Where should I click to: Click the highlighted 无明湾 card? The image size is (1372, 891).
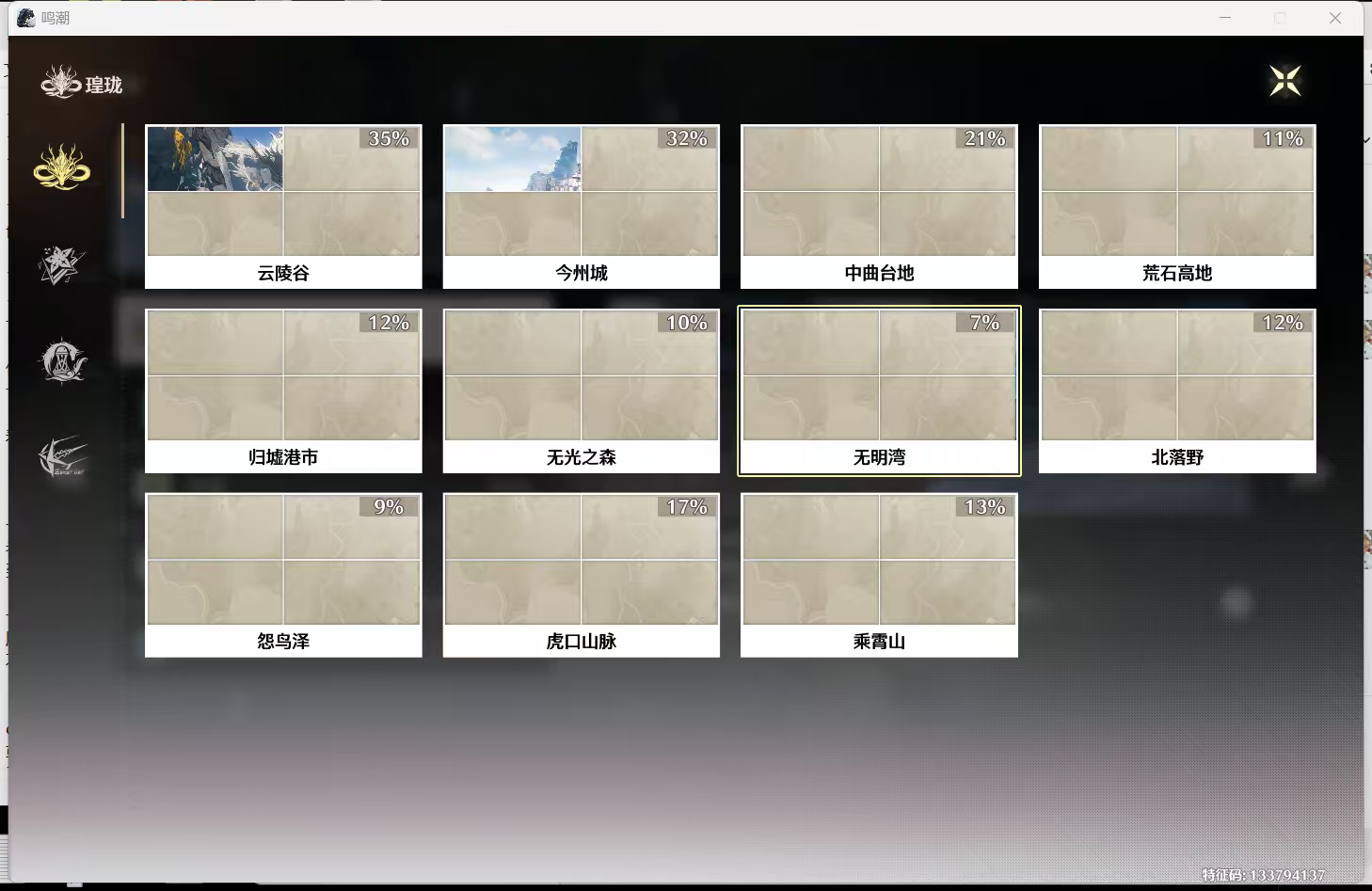[x=879, y=390]
